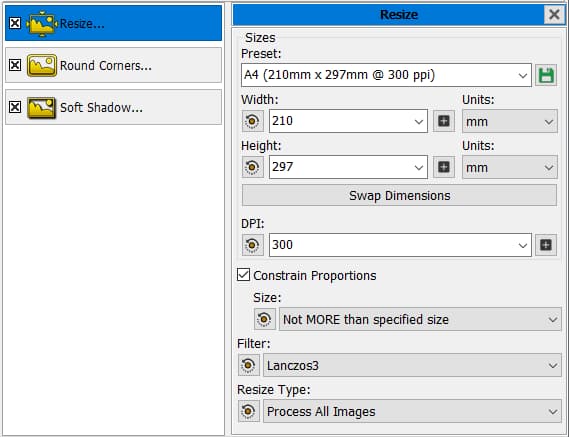Click the script icon beside Resize Type dropdown
The height and width of the screenshot is (437, 569).
click(249, 411)
